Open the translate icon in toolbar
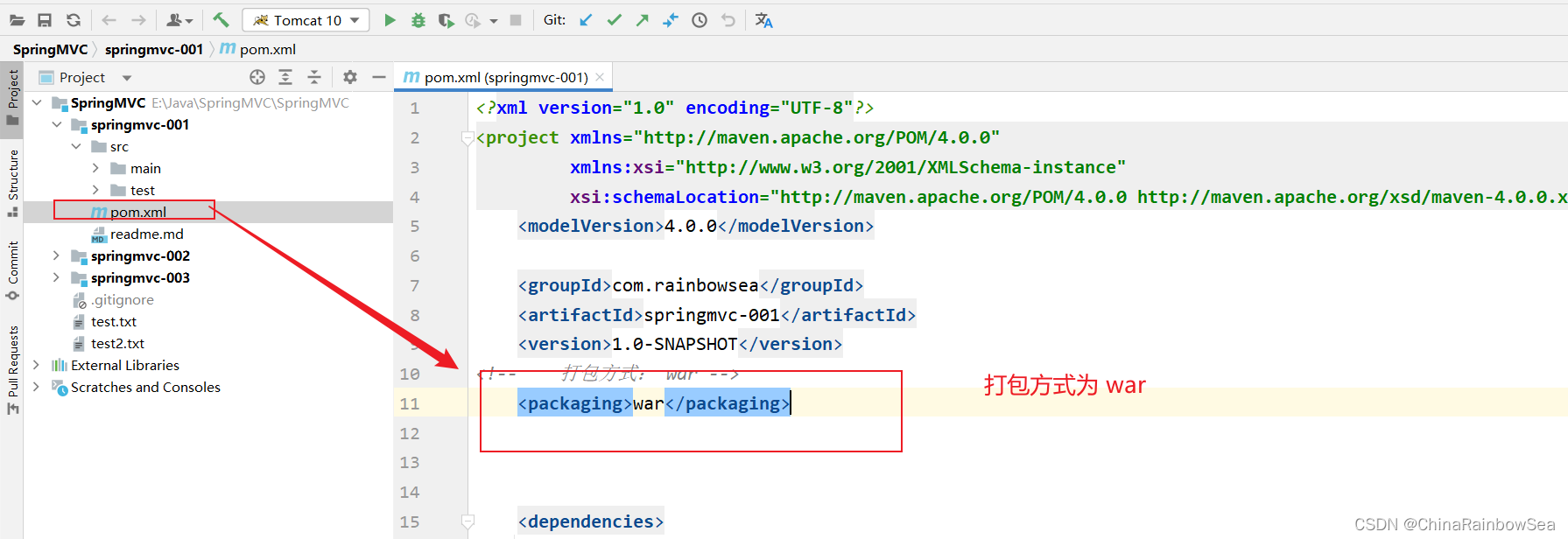Image resolution: width=1568 pixels, height=539 pixels. pos(764,20)
